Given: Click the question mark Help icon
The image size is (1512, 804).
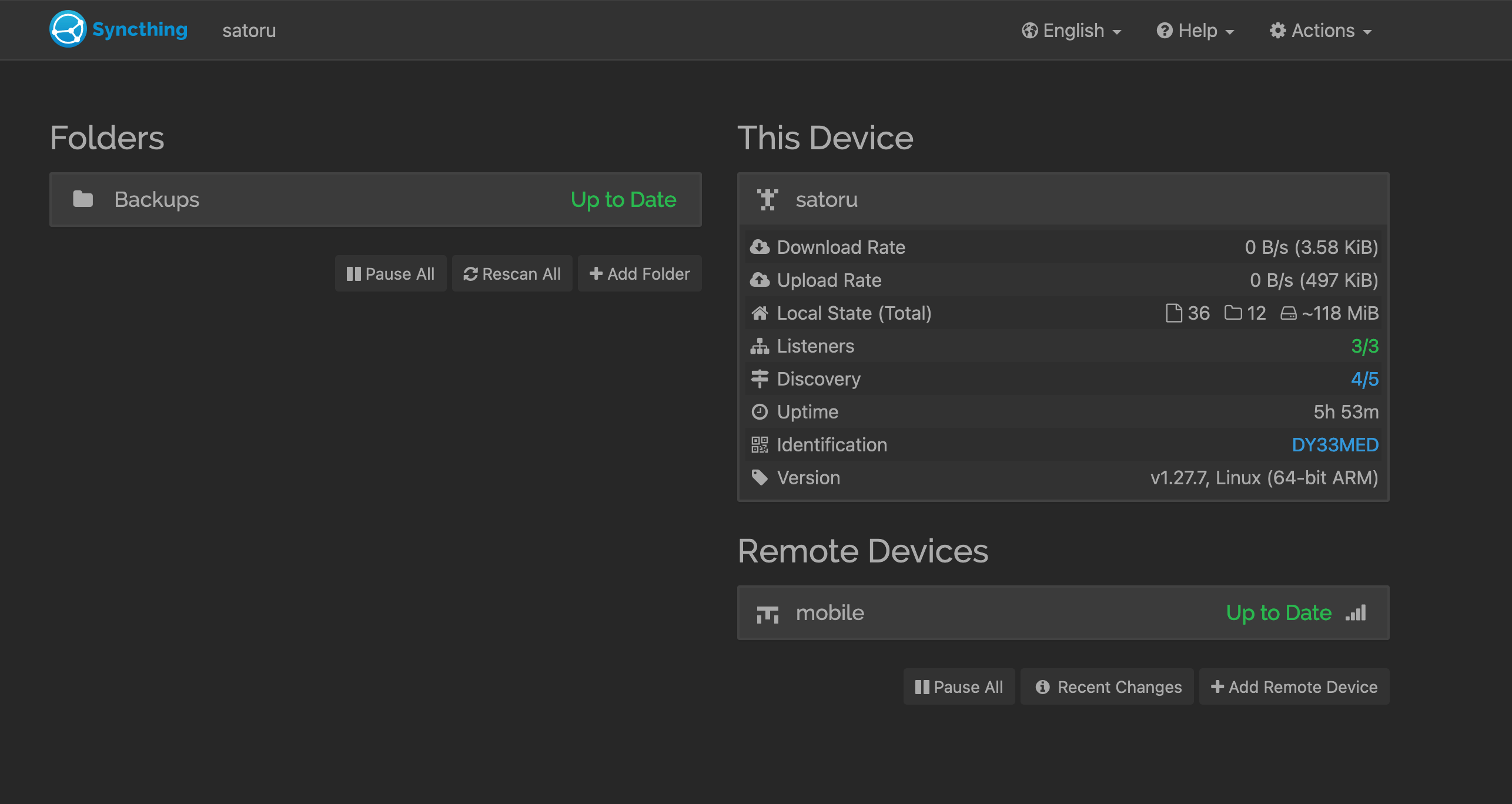Looking at the screenshot, I should tap(1164, 31).
